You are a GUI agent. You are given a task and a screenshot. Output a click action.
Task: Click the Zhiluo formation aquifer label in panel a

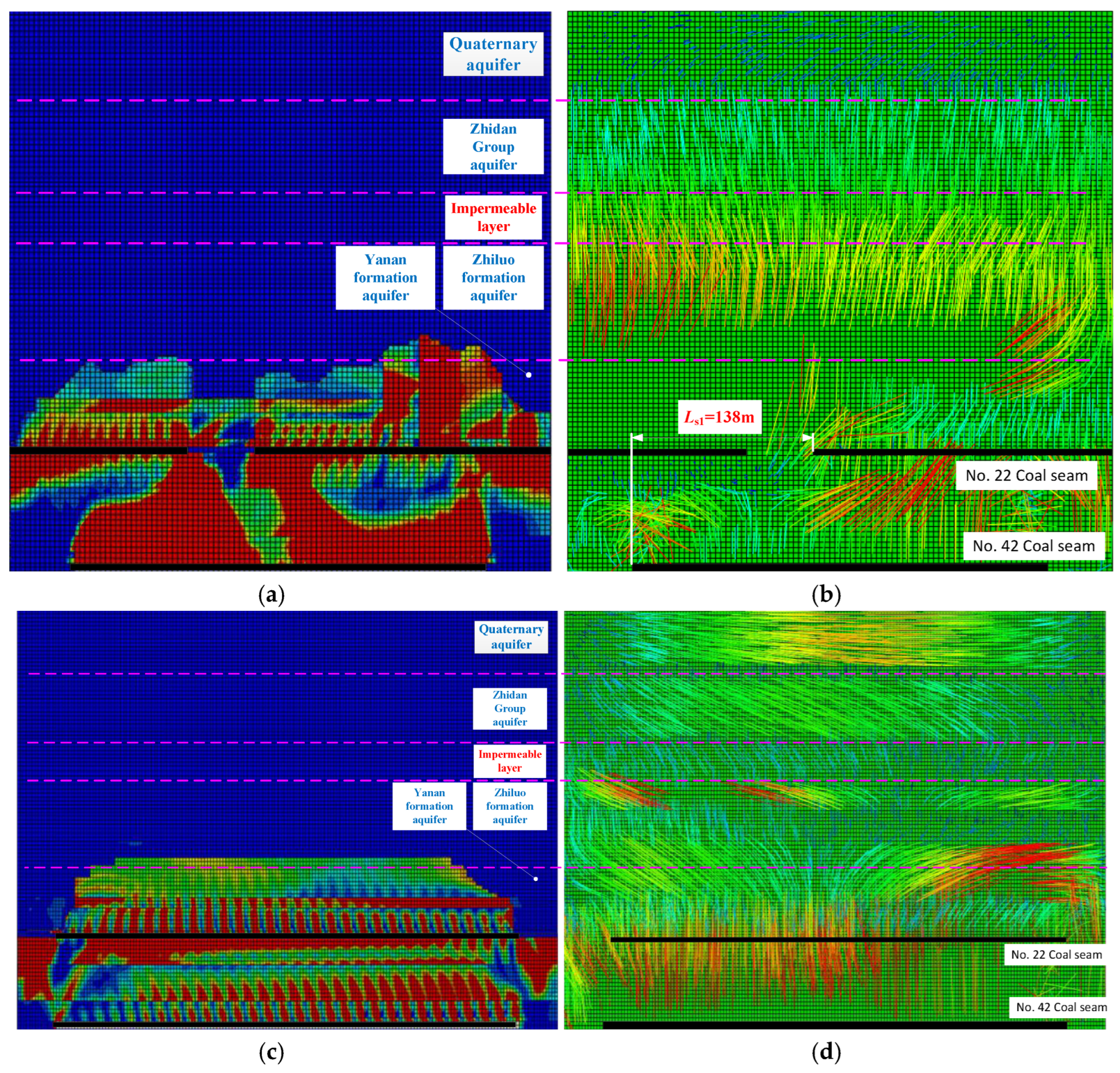493,277
